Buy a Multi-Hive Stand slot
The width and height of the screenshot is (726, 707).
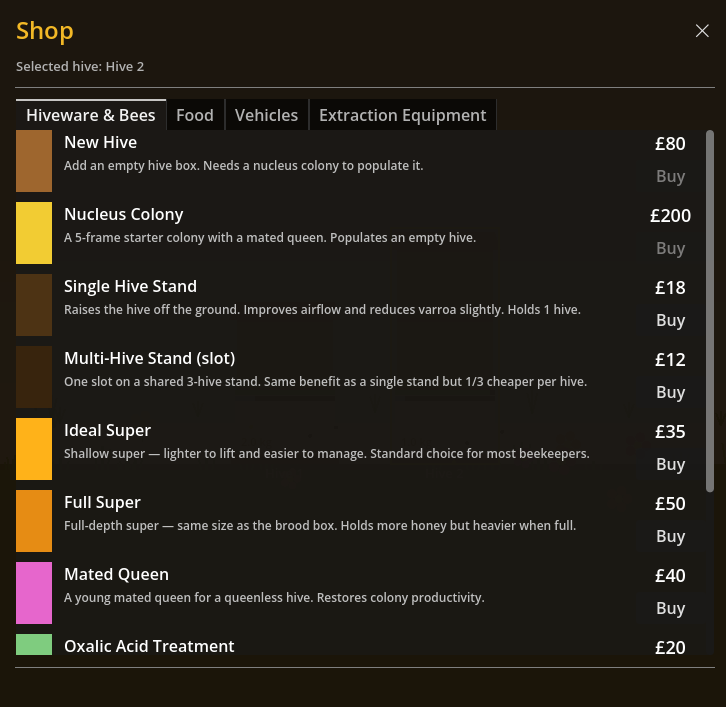(x=670, y=392)
